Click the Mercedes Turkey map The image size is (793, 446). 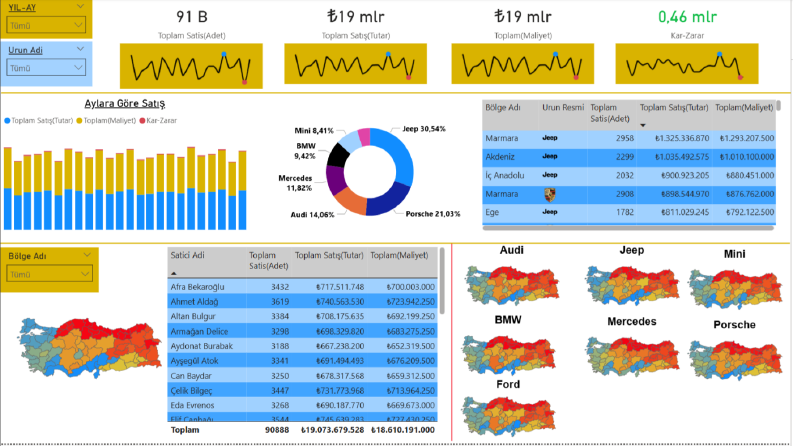tap(632, 356)
